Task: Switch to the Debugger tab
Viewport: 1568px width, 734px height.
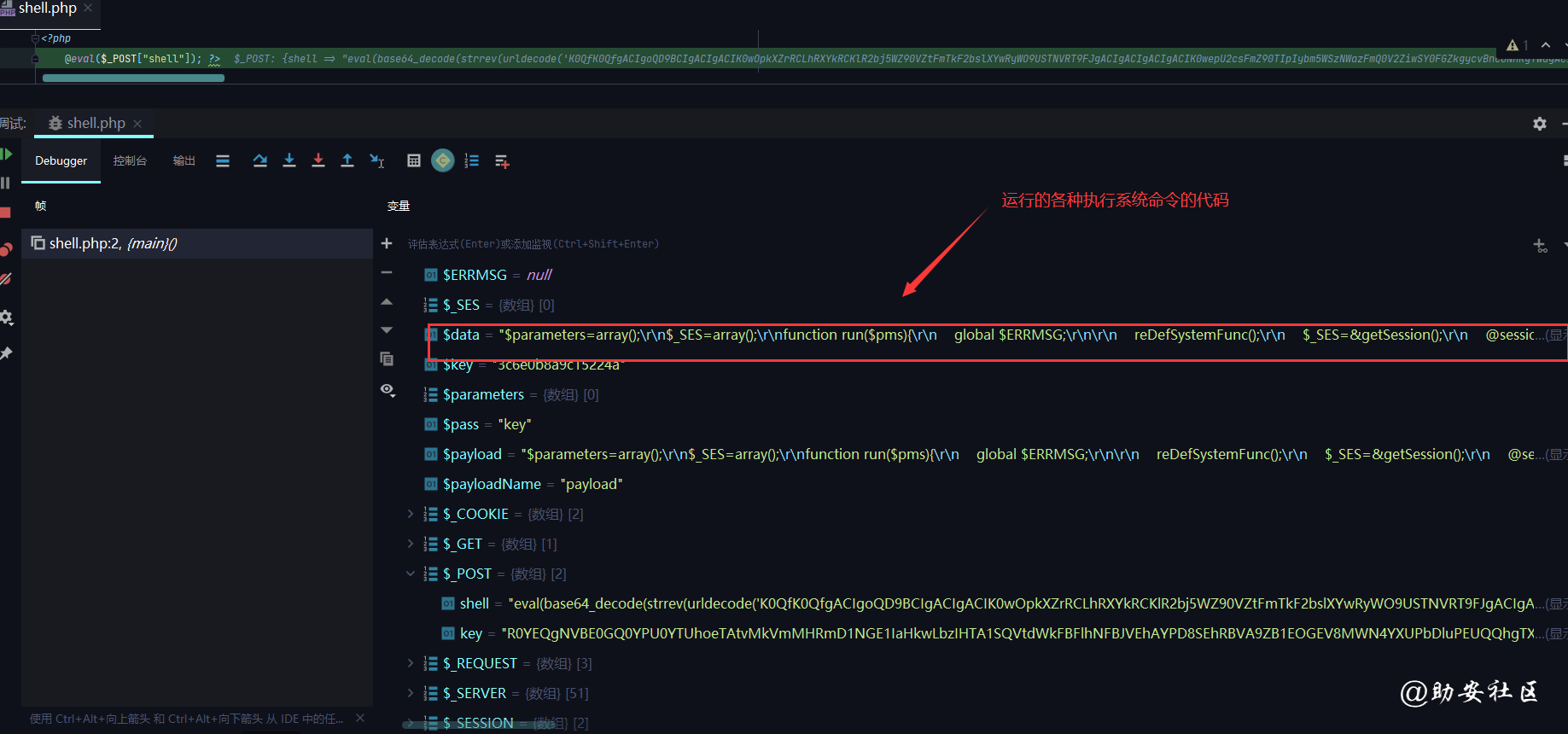Action: [61, 160]
